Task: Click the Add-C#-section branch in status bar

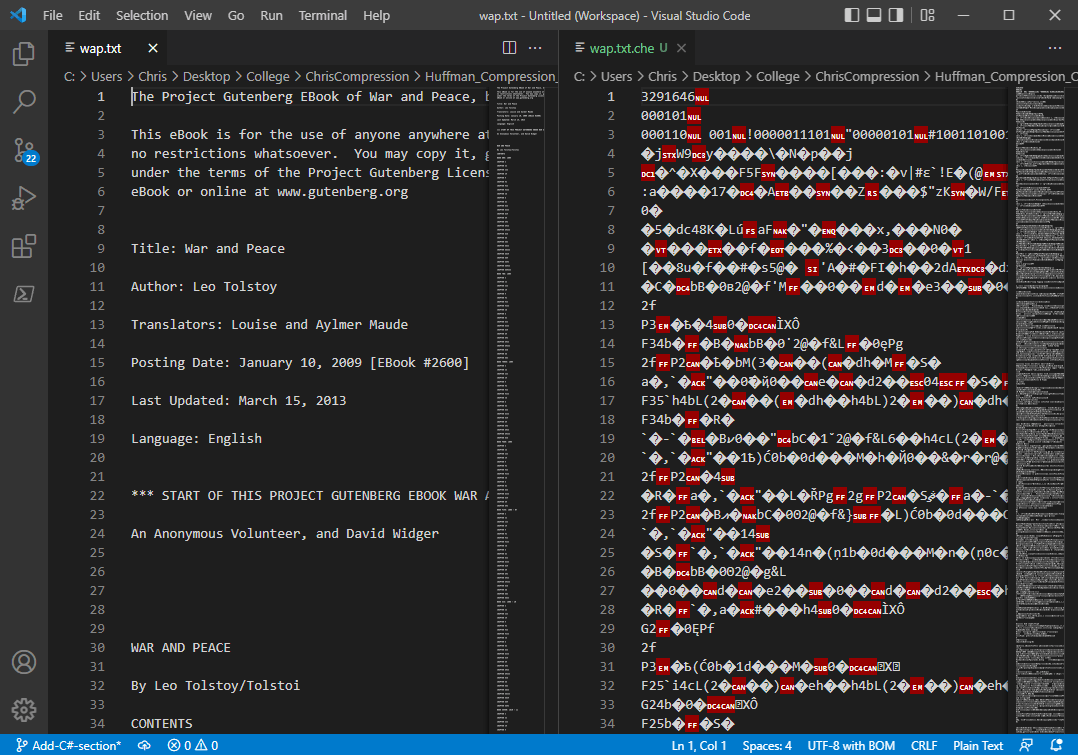Action: coord(68,745)
